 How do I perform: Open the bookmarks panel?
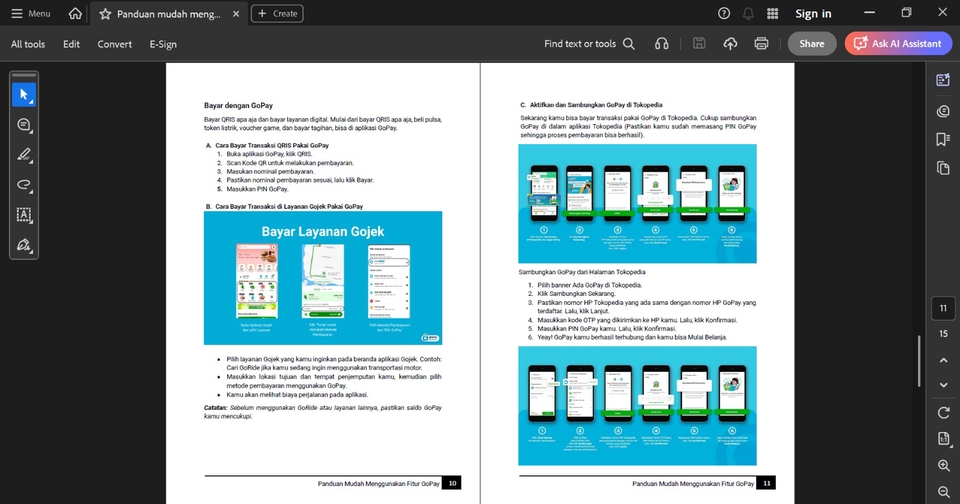943,140
